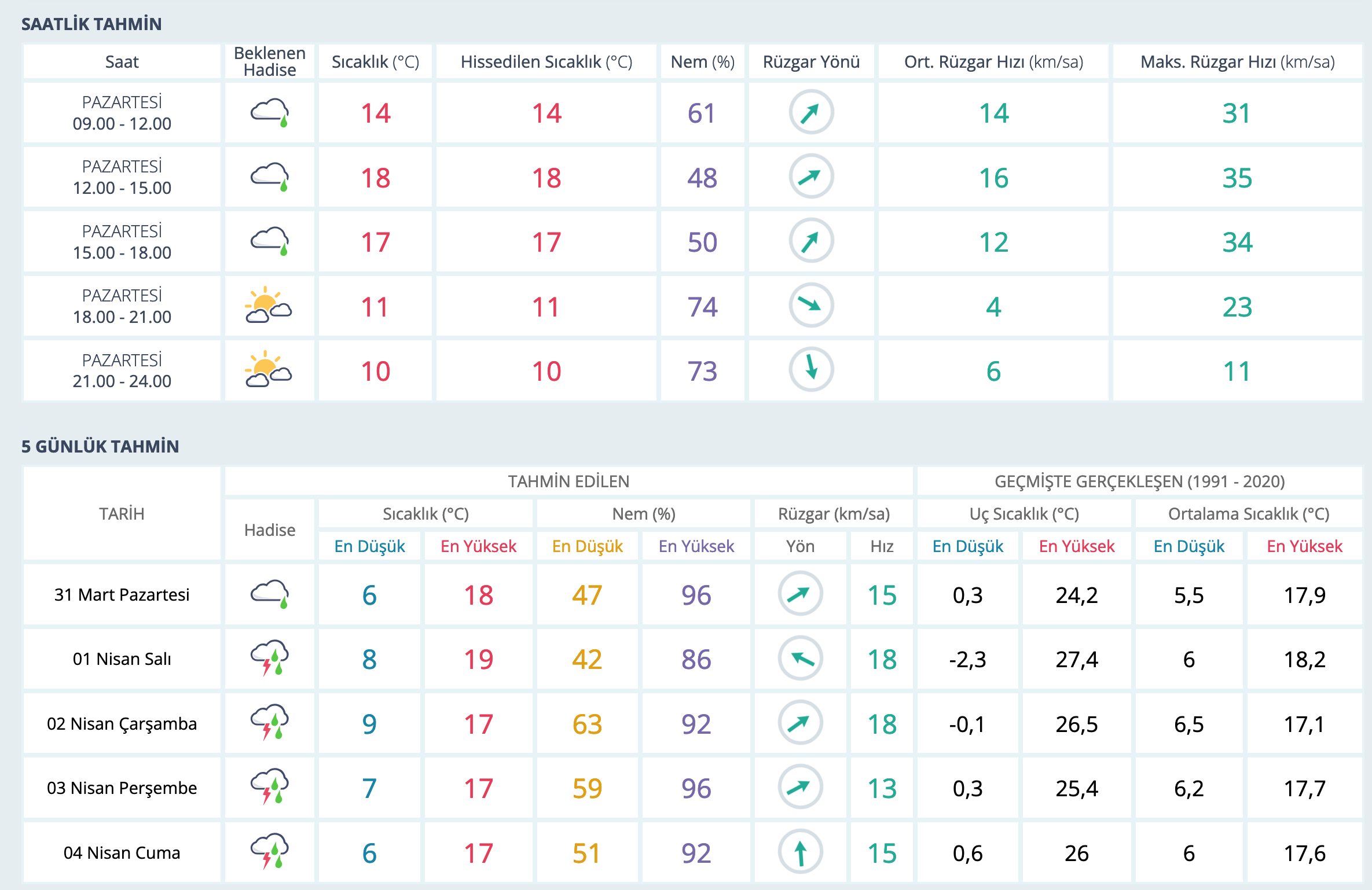Screen dimensions: 1372x890
Task: Select the 02 Nisan Çarşamba date cell
Action: (x=122, y=723)
